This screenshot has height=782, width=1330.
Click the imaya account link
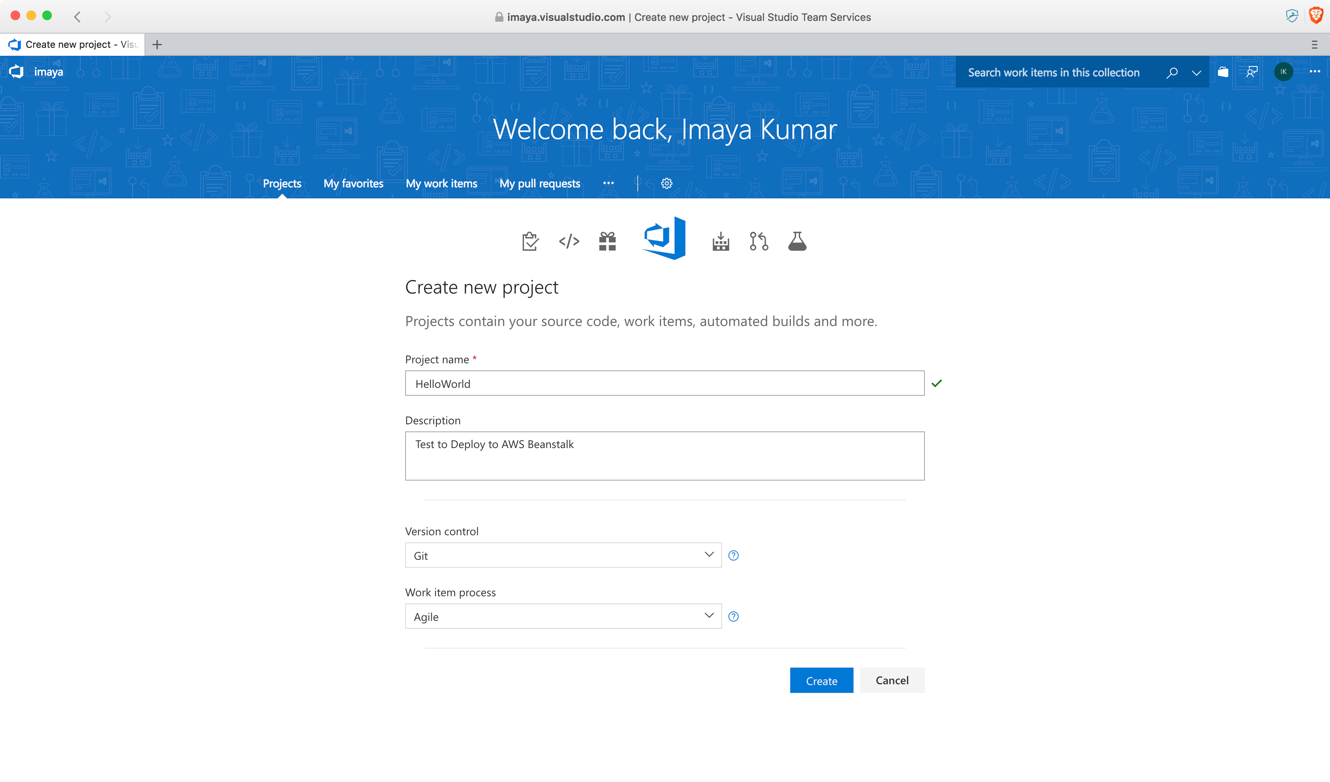pos(48,72)
